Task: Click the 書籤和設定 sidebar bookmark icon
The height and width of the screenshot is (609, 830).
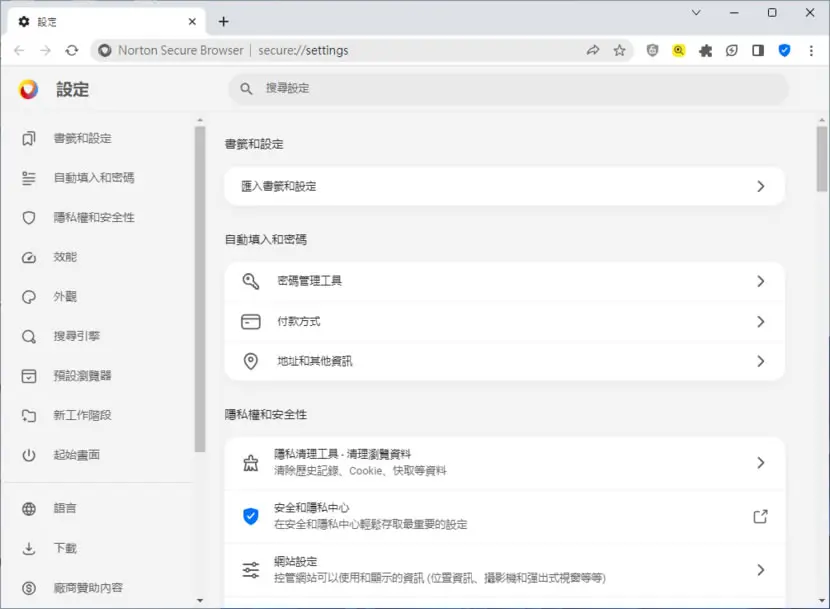Action: point(29,138)
